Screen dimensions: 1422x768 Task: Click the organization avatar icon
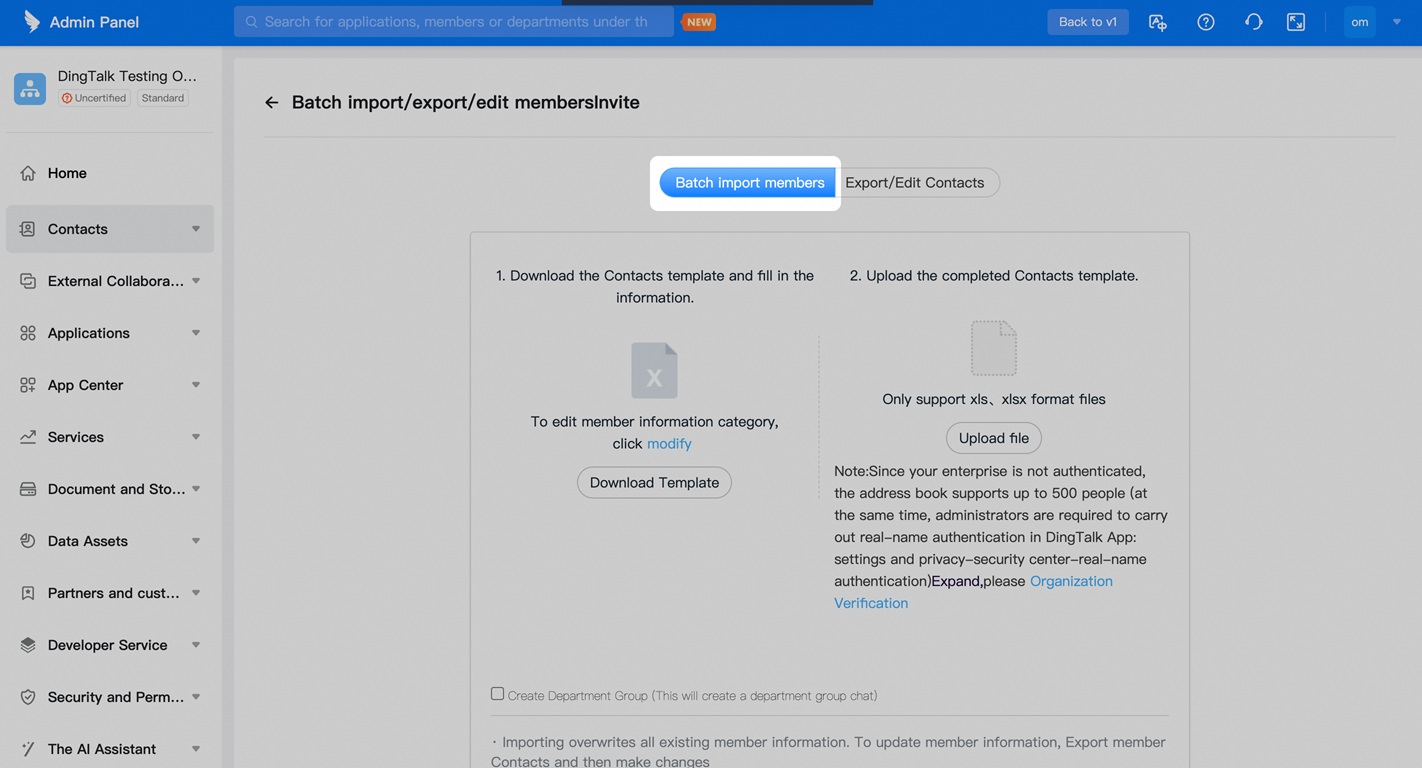pos(30,88)
